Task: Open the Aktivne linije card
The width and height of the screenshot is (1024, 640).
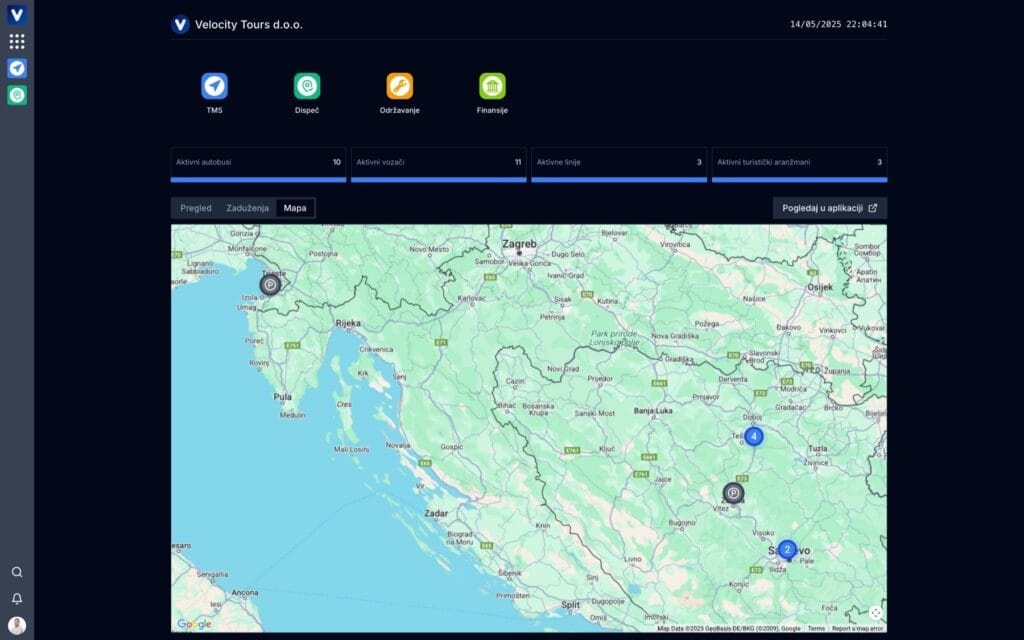Action: (x=619, y=165)
